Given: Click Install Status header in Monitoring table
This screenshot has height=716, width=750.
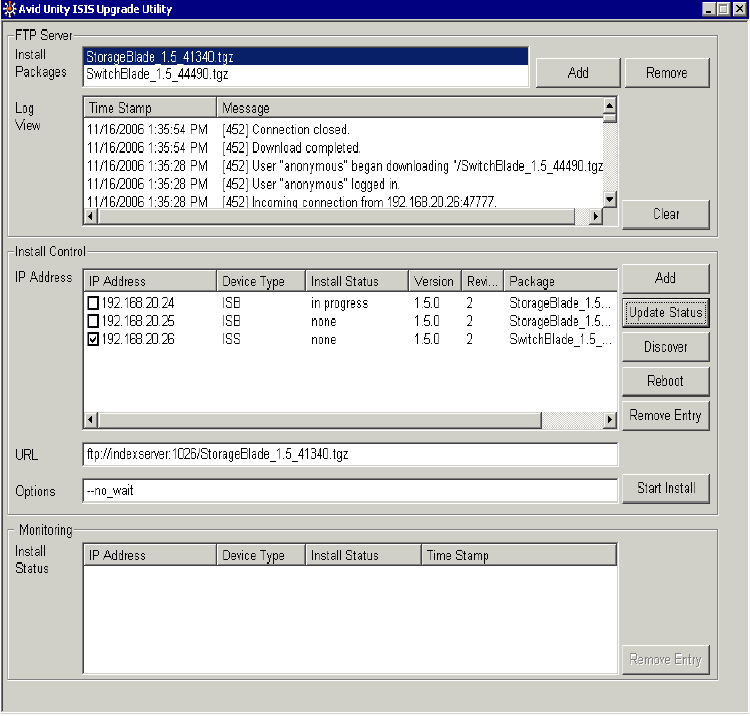Looking at the screenshot, I should (364, 555).
